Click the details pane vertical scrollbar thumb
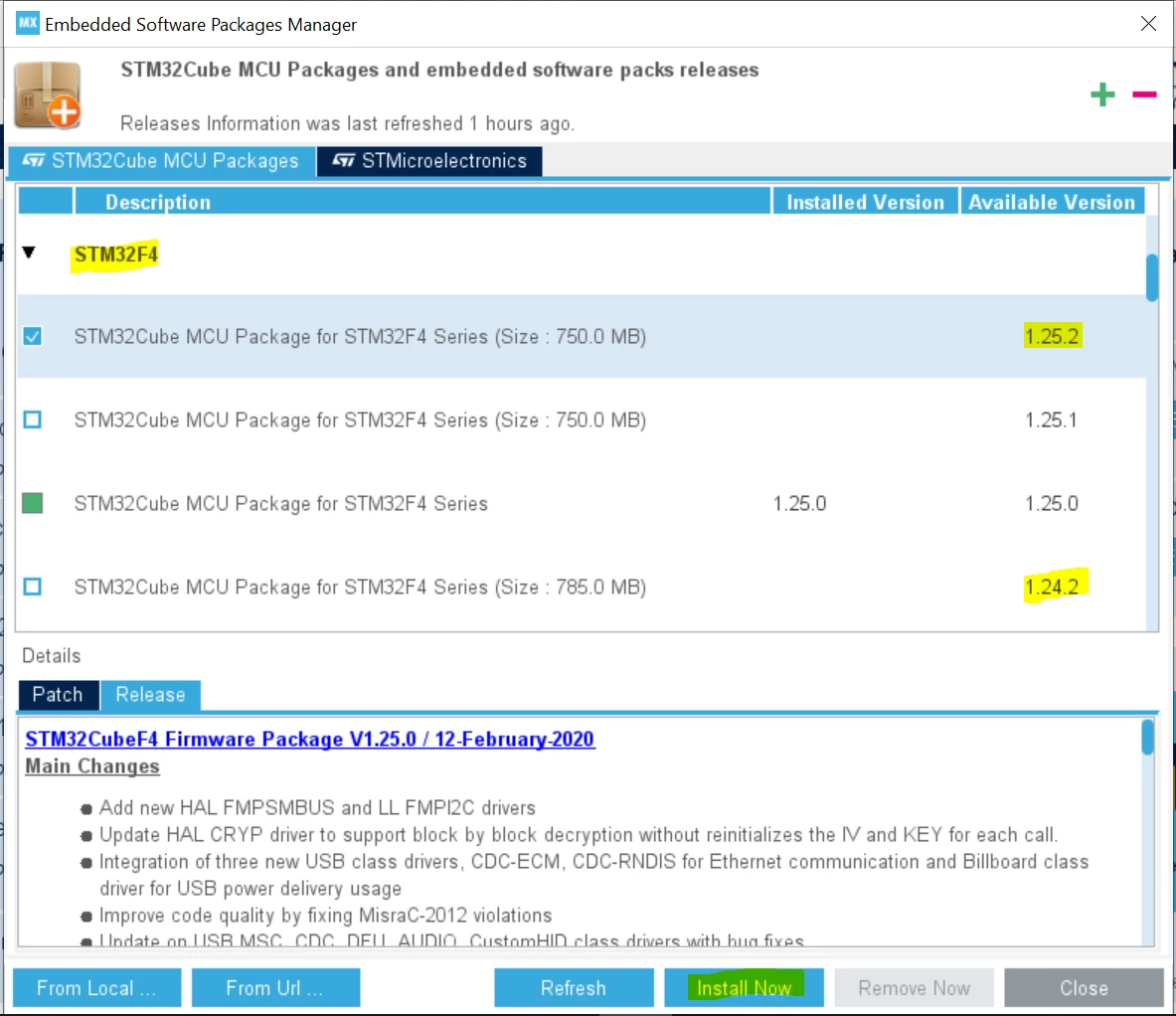This screenshot has width=1176, height=1016. 1147,737
